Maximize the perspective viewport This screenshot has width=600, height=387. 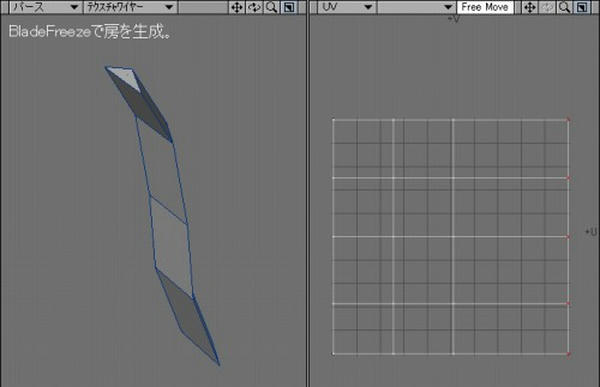(289, 7)
